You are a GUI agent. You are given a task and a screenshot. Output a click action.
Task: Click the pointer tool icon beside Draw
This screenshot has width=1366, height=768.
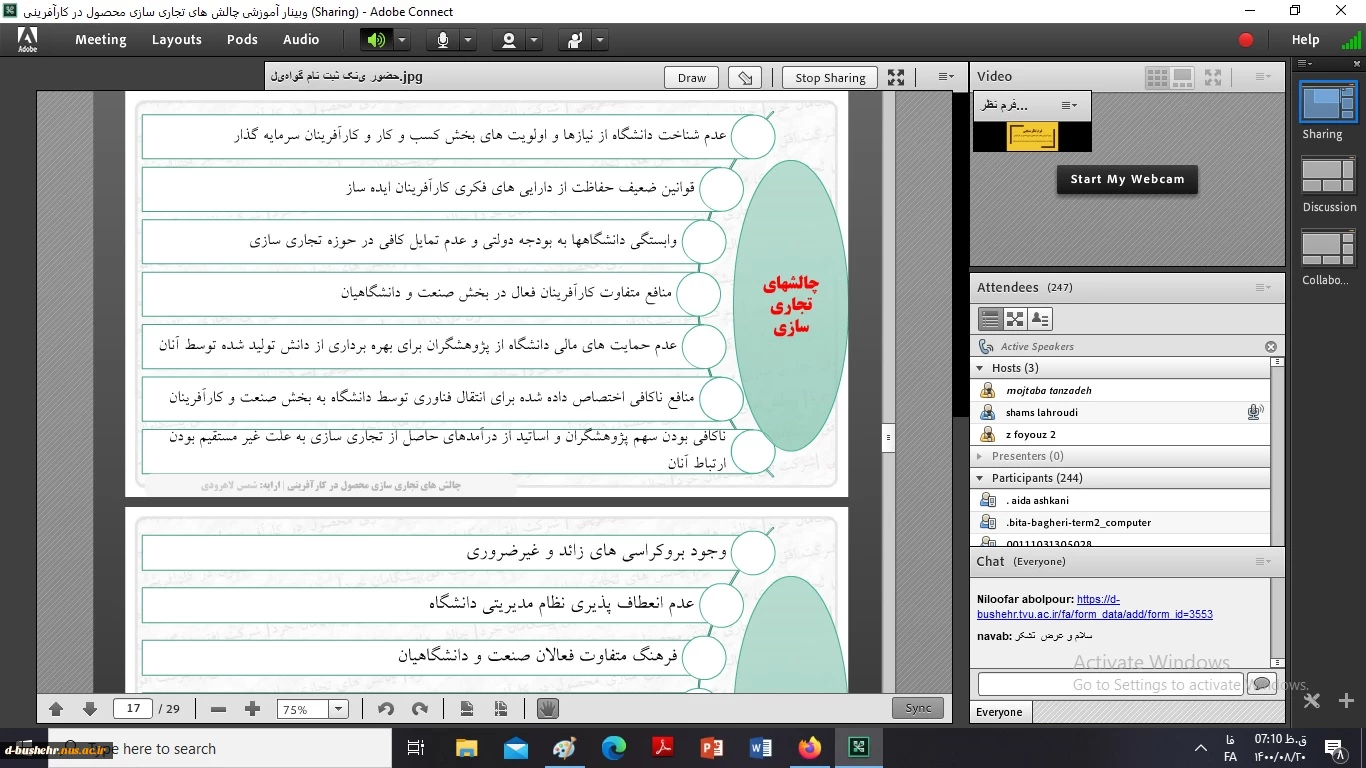[x=745, y=77]
